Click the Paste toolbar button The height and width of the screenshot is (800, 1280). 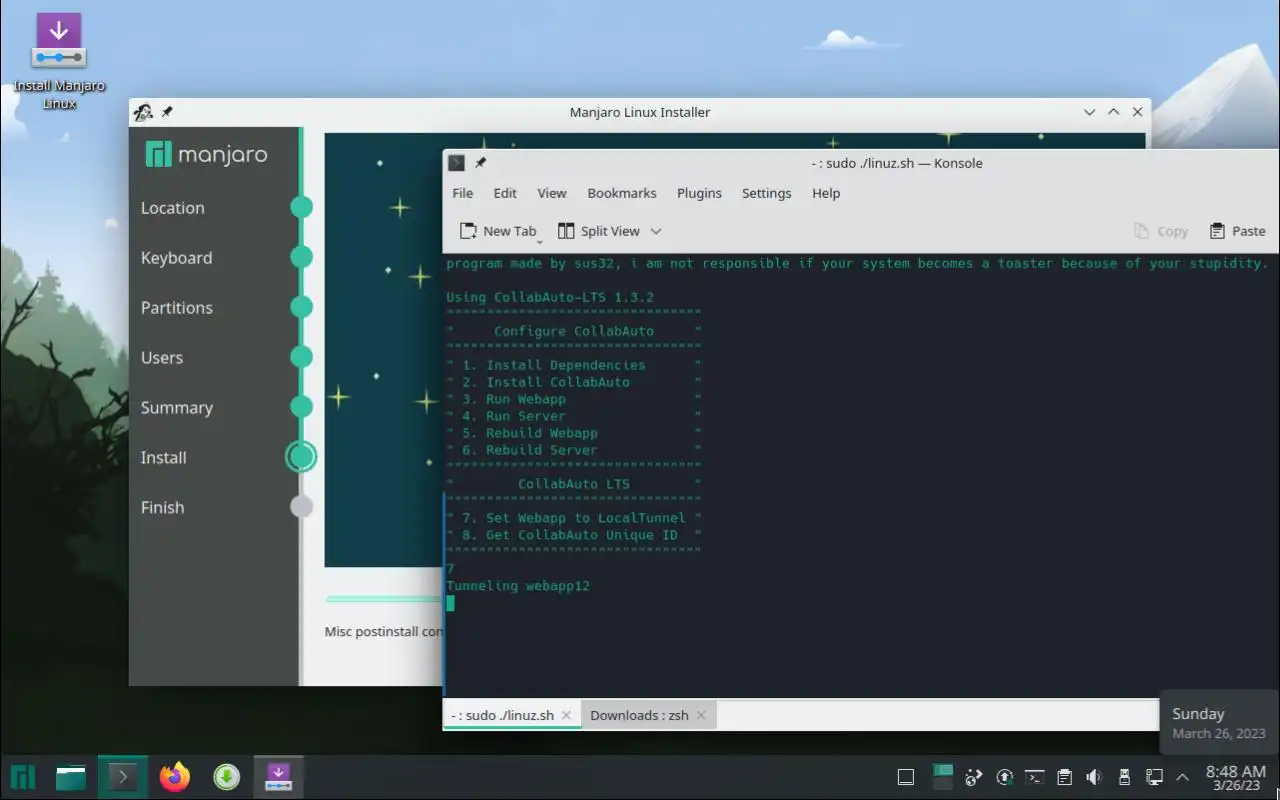click(1238, 231)
